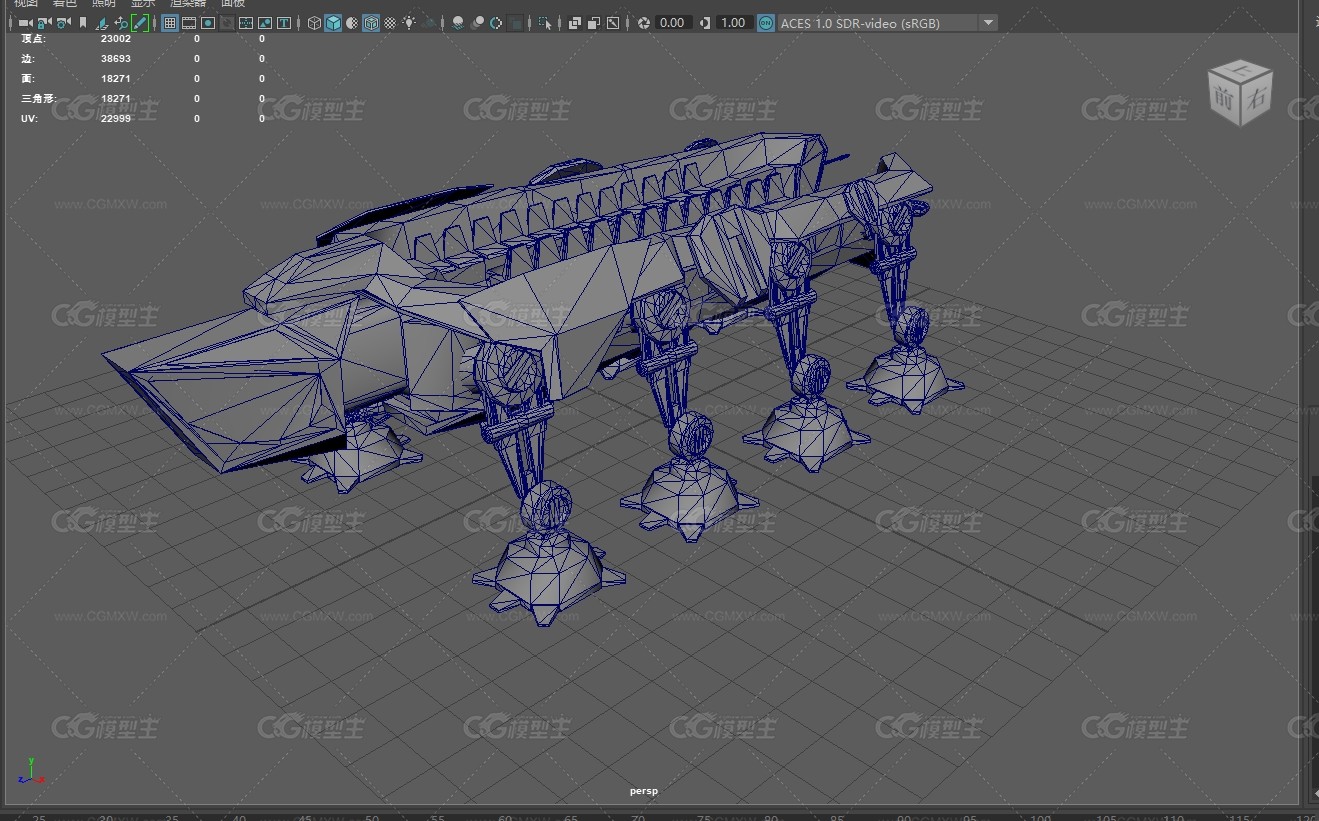
Task: Click the right (右) face of the view cube
Action: tap(1256, 97)
